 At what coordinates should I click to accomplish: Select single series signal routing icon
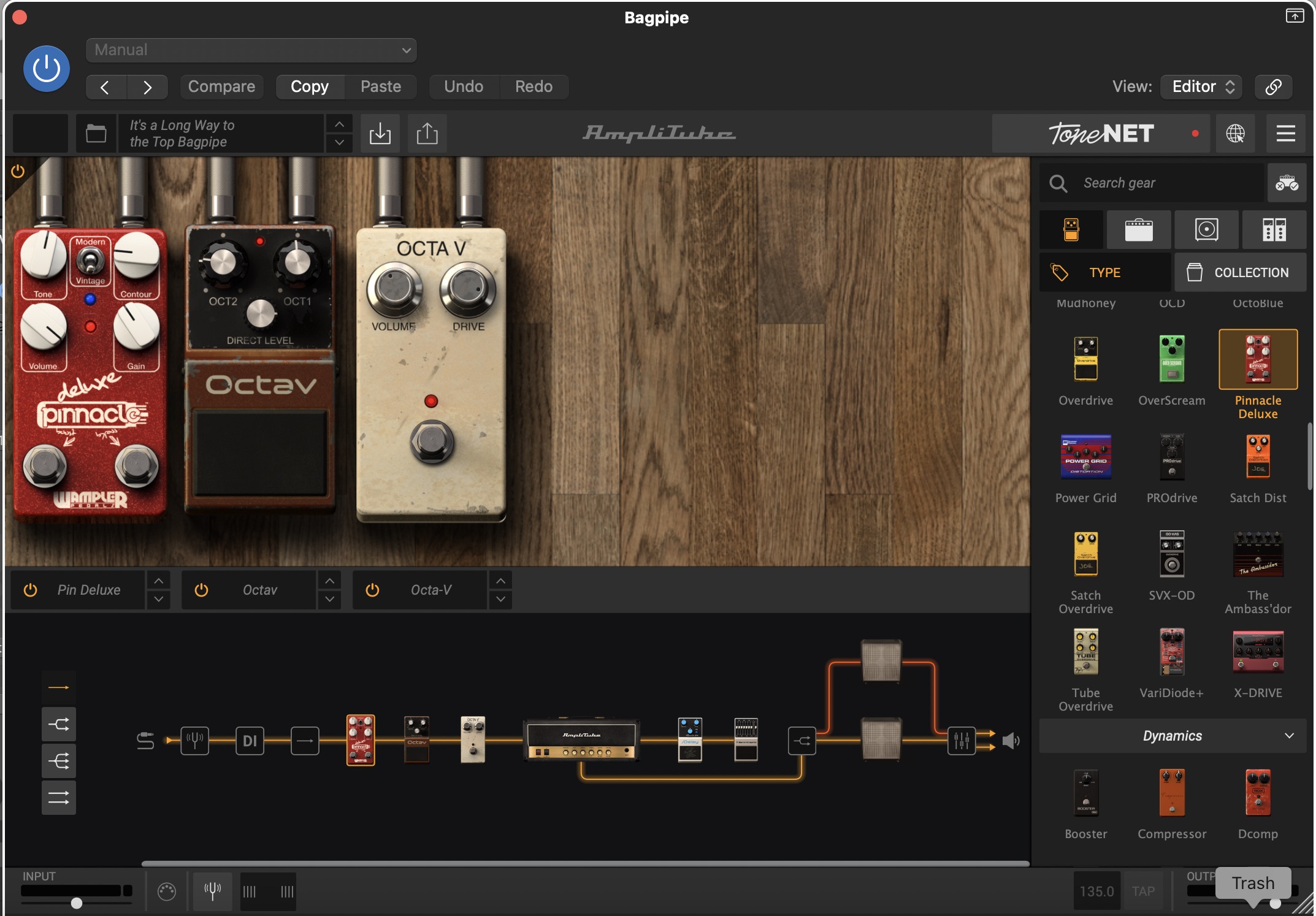(59, 687)
